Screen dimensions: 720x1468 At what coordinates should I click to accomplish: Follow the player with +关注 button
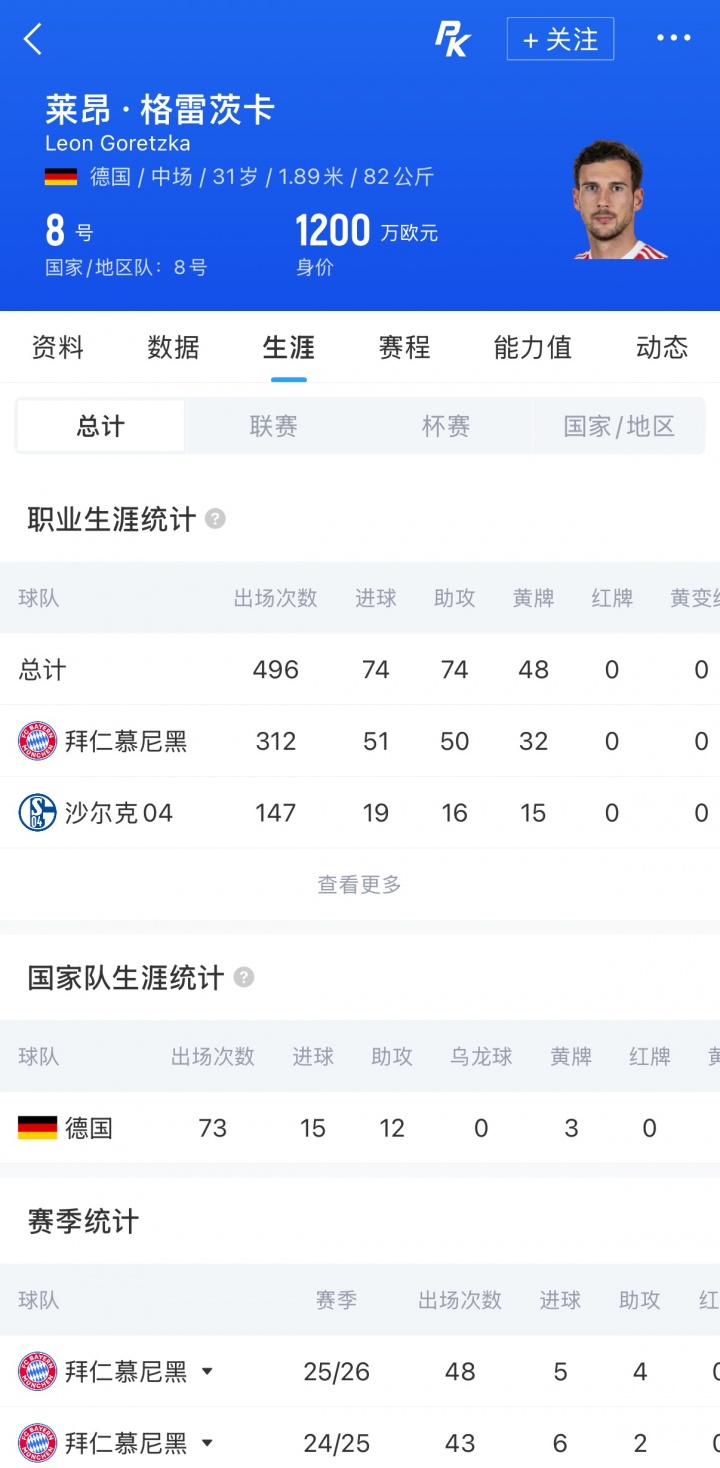[560, 39]
